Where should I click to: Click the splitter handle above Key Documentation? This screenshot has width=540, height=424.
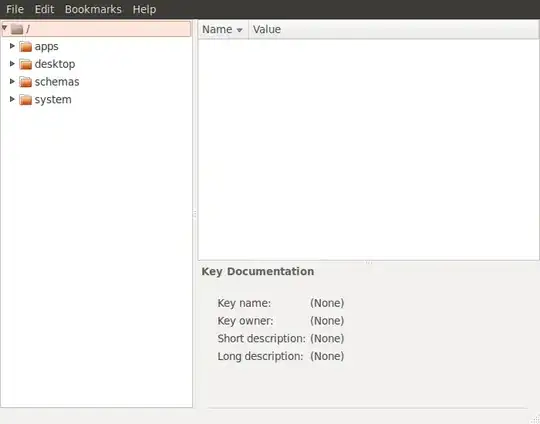point(368,262)
